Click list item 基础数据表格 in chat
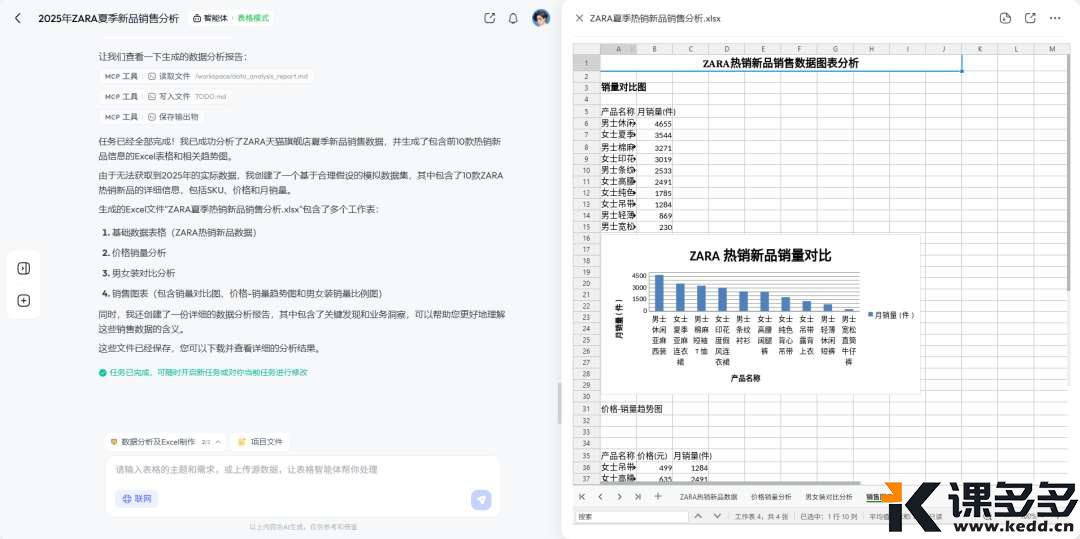 point(184,233)
